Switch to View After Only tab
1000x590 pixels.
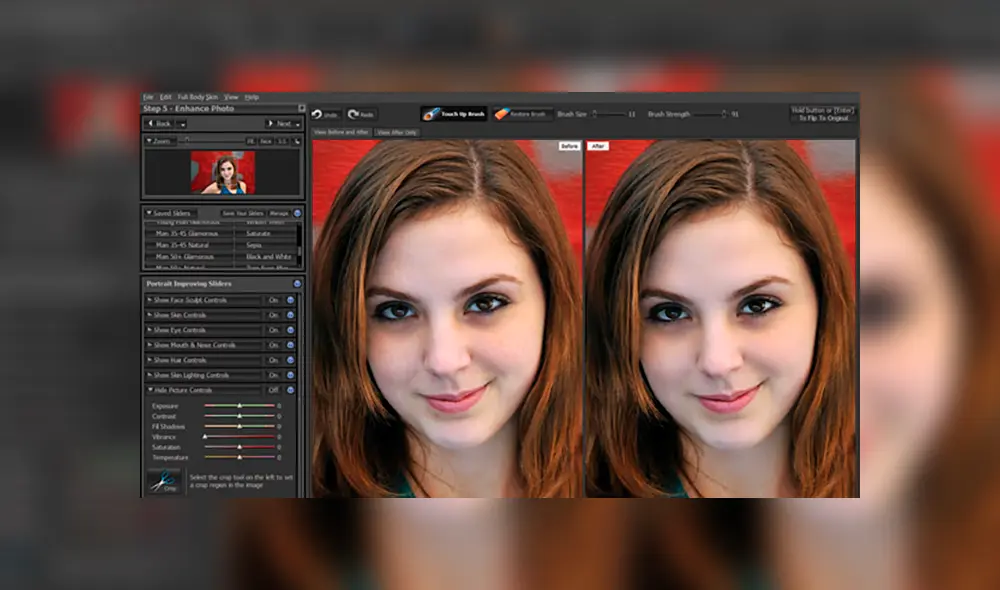(x=397, y=132)
